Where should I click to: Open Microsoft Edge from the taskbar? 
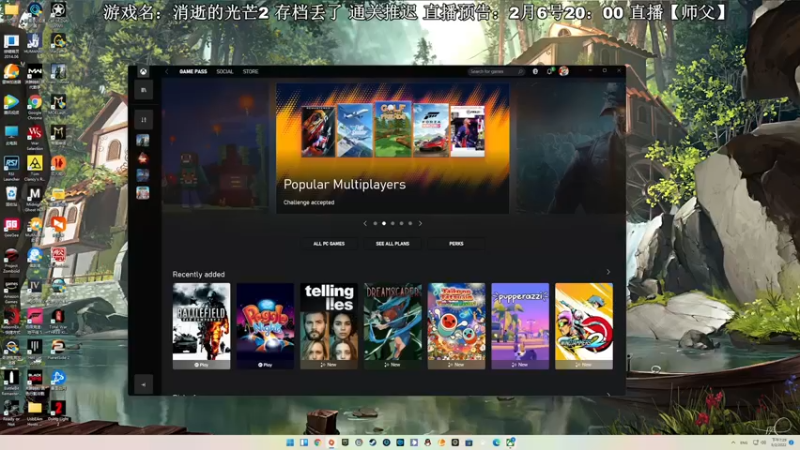[x=496, y=442]
